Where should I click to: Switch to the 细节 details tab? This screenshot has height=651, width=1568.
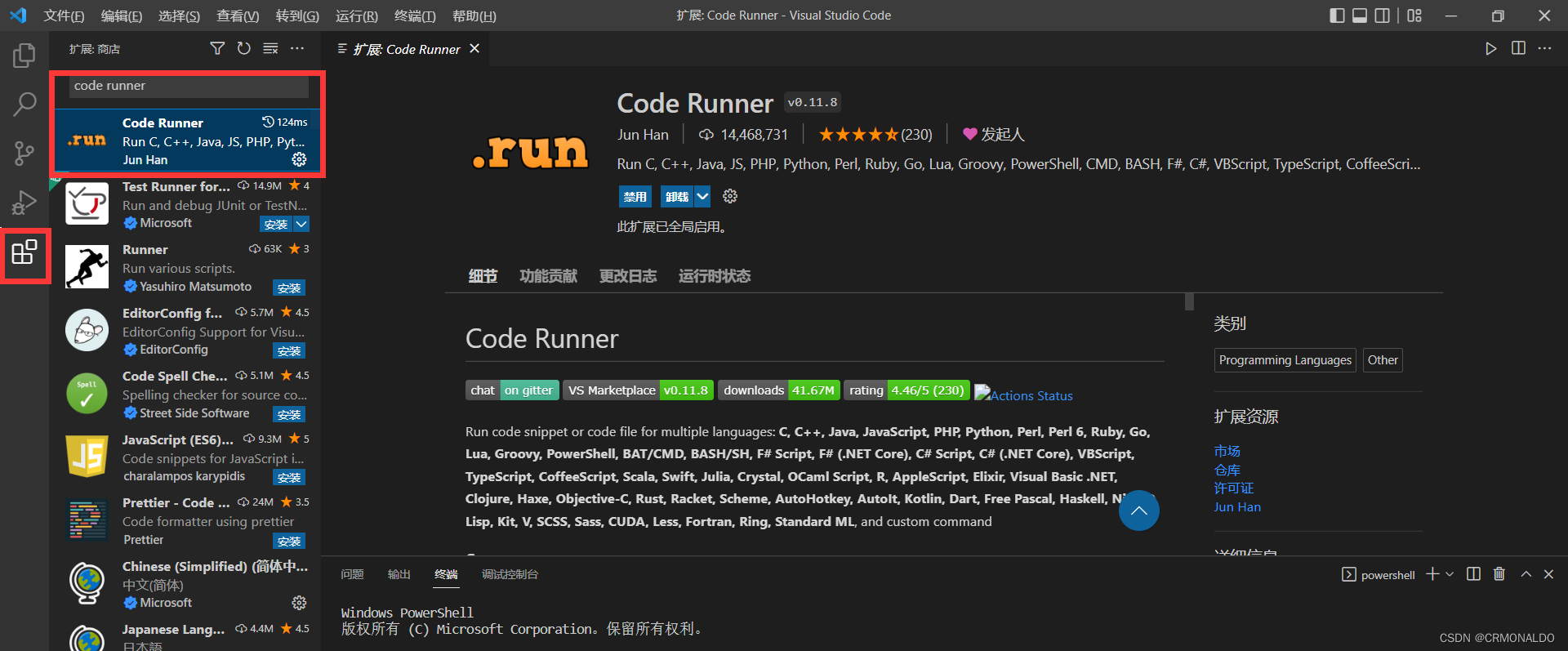483,276
